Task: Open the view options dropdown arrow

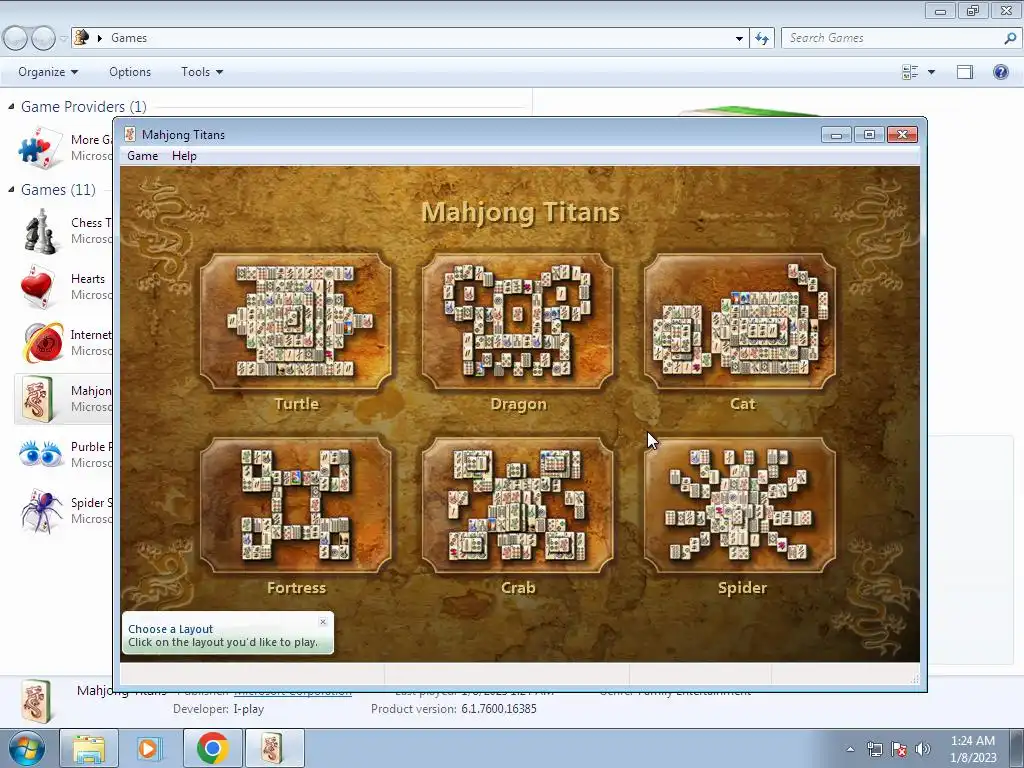Action: pyautogui.click(x=931, y=72)
